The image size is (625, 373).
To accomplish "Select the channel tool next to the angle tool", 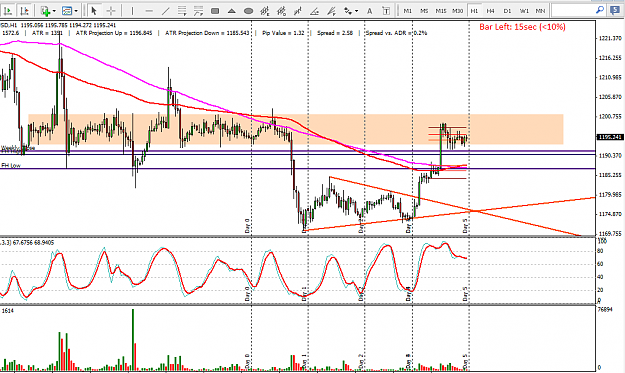I will 298,11.
